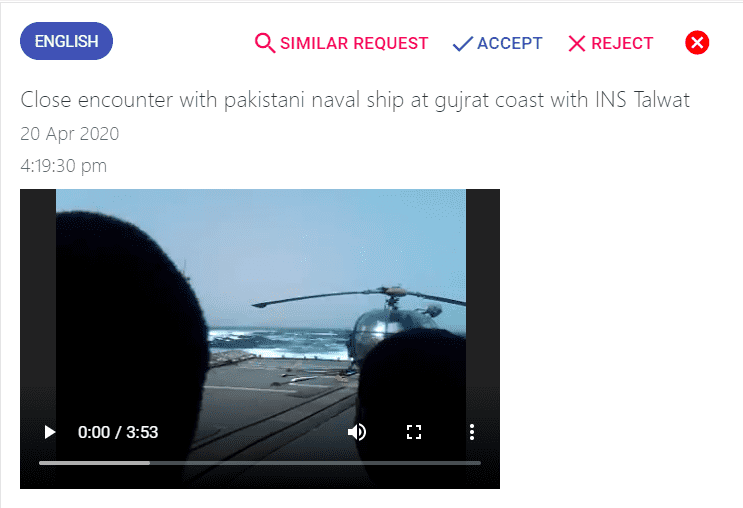Click the magnifier icon beside Similar Request
The width and height of the screenshot is (743, 508).
point(264,43)
